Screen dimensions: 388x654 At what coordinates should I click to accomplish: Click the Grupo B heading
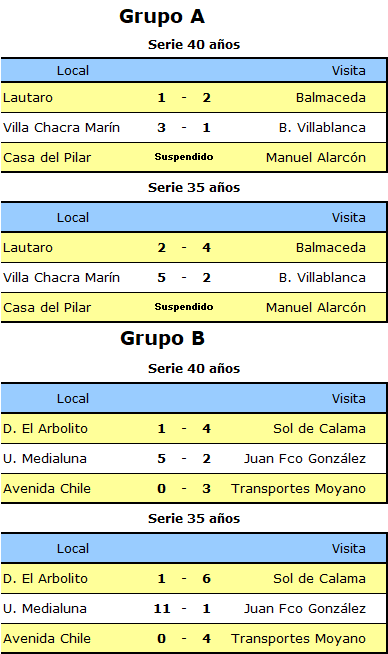point(162,338)
